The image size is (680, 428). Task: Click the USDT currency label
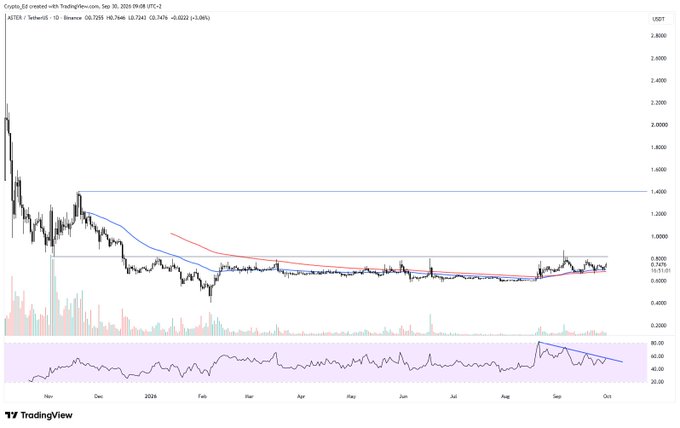659,19
